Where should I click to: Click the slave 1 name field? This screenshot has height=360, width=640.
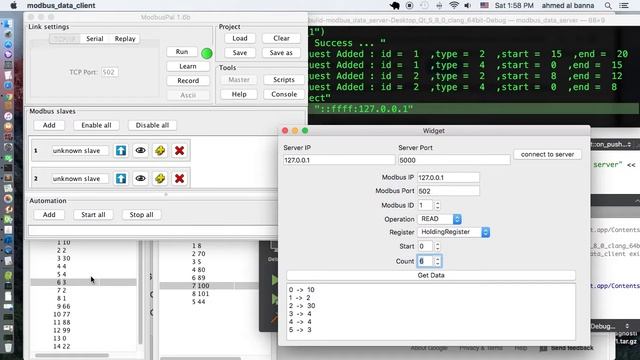[x=80, y=151]
